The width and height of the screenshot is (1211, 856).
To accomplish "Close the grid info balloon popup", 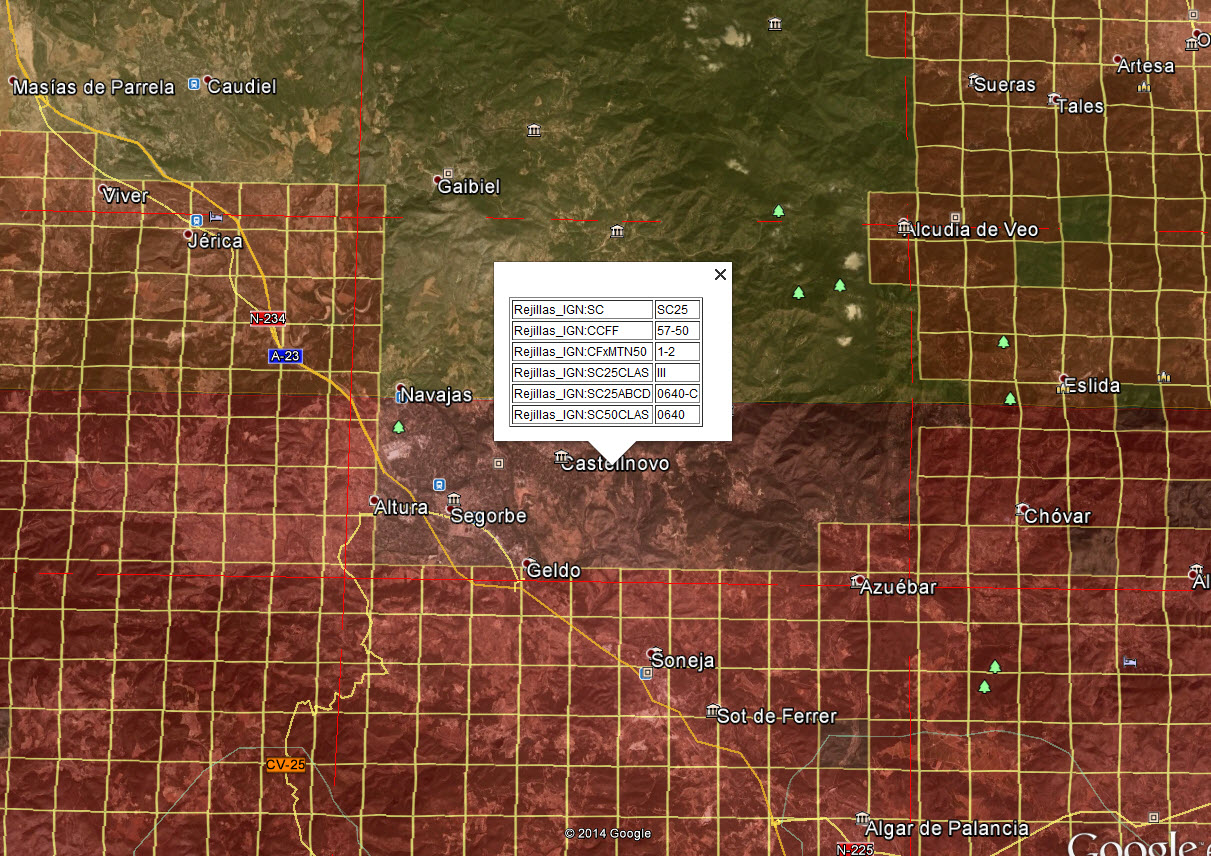I will pos(719,274).
